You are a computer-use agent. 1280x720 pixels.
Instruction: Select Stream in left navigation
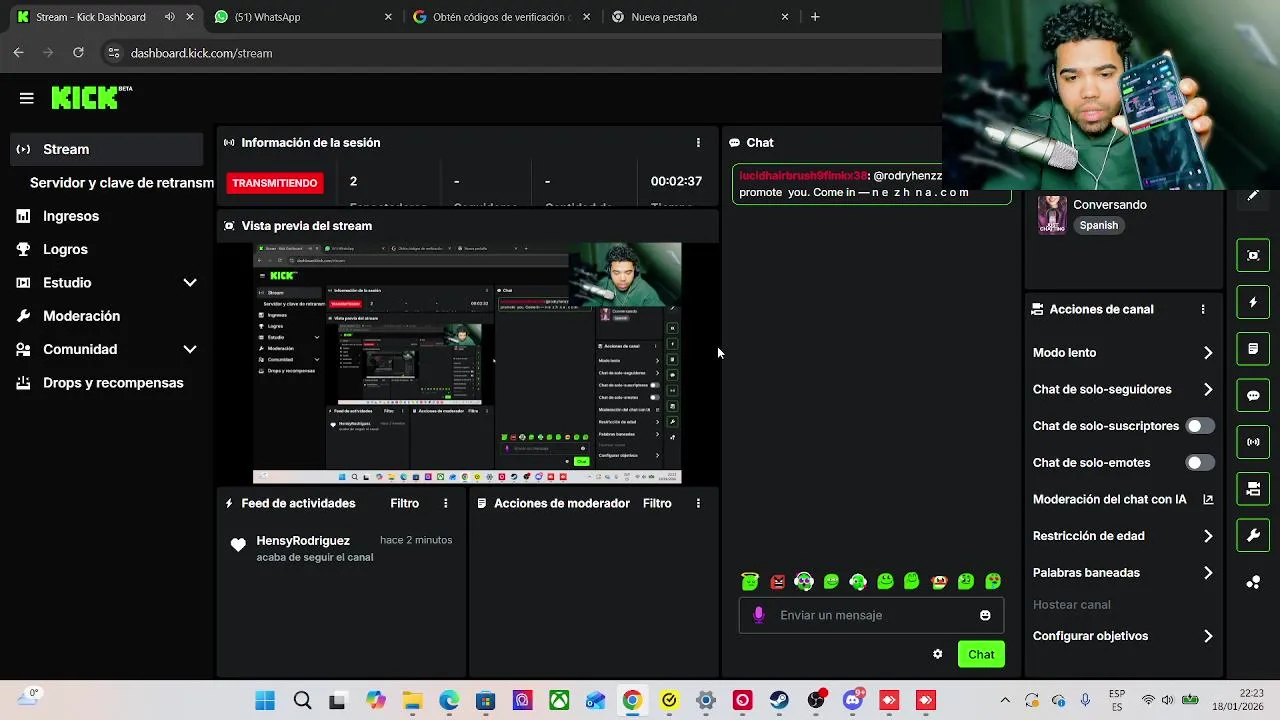coord(106,149)
